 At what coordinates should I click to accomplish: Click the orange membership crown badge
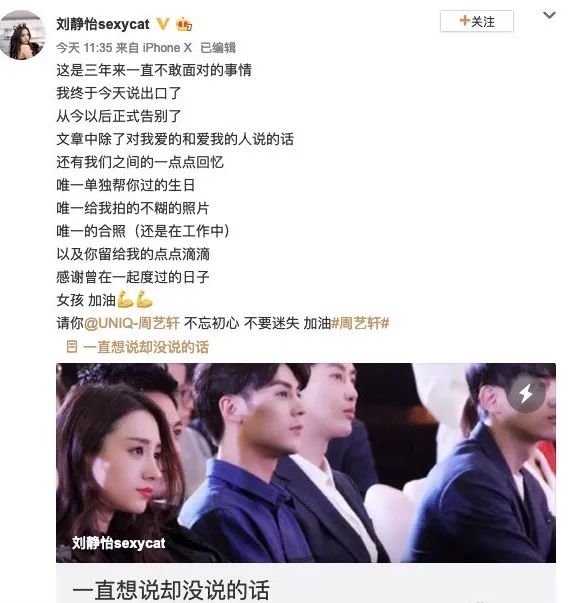pos(184,25)
